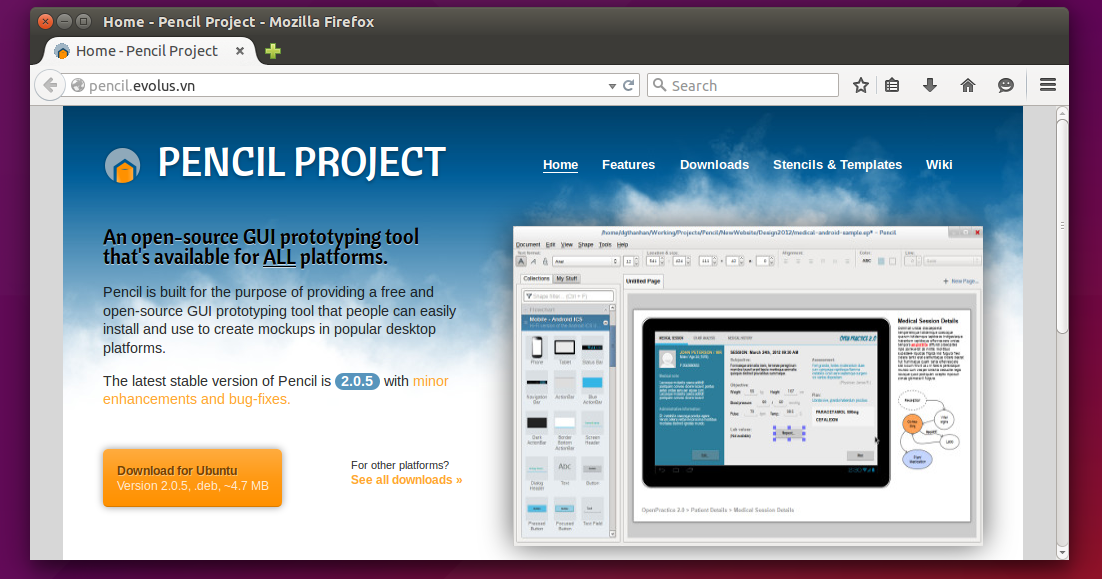Click the 2.0.5 version badge

pyautogui.click(x=357, y=382)
